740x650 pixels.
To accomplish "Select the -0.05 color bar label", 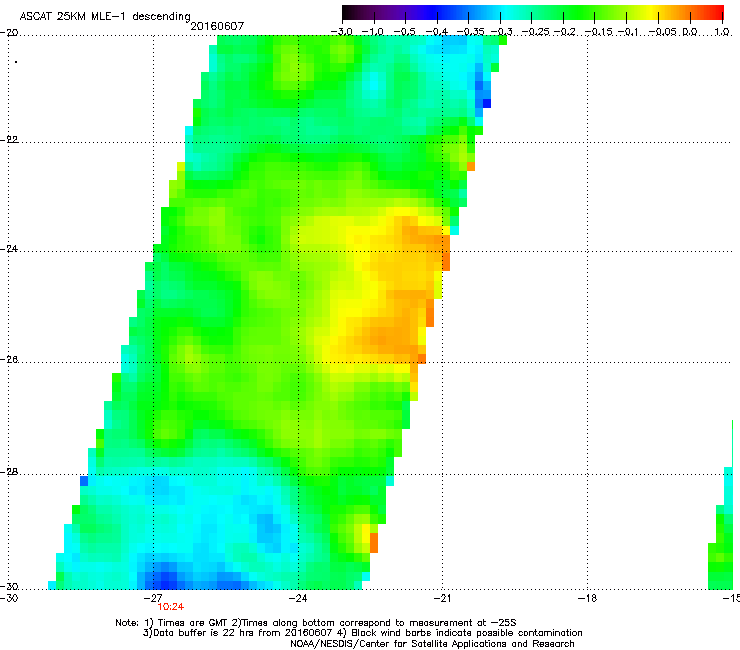I will 663,32.
